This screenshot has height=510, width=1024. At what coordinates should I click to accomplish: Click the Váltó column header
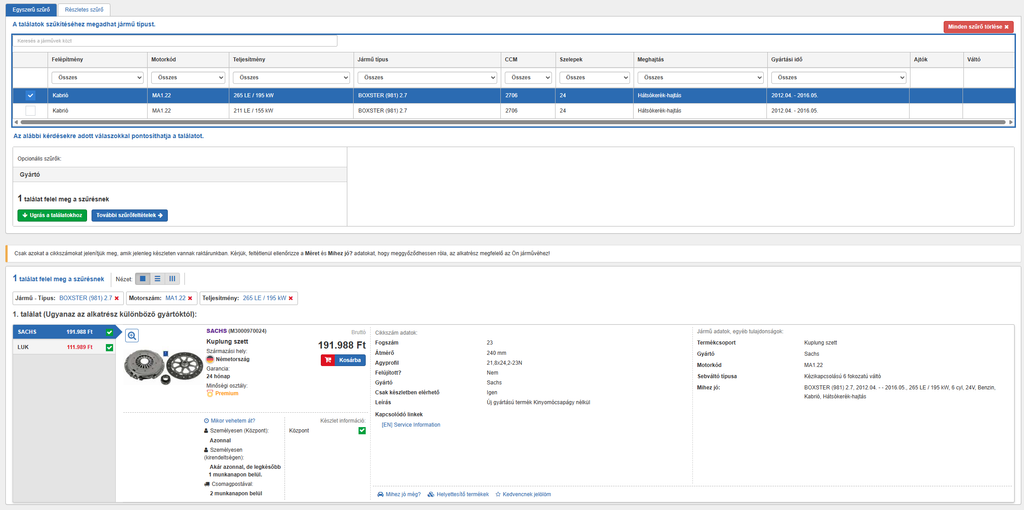click(x=989, y=59)
